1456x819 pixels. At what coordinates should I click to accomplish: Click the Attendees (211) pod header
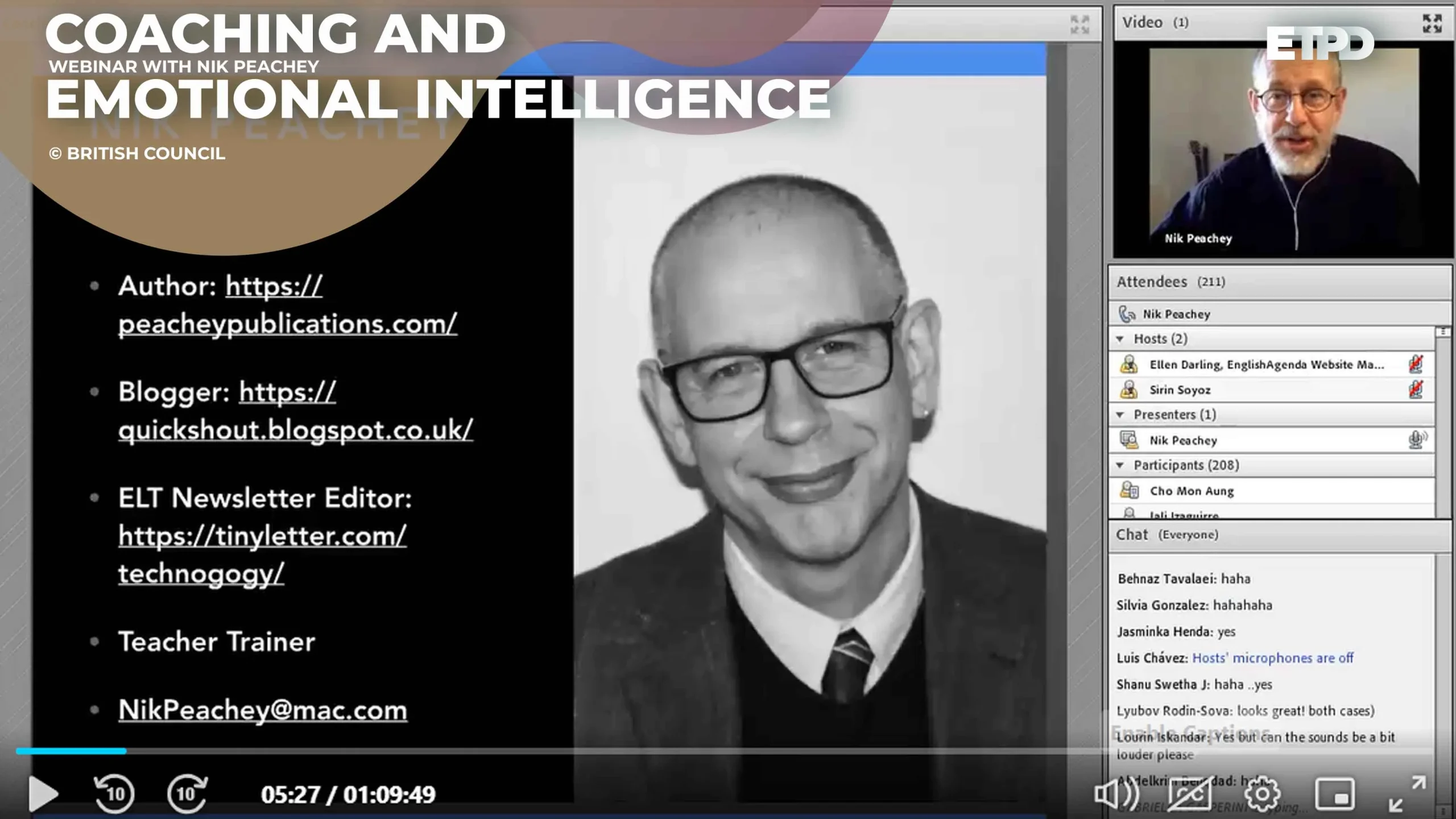pyautogui.click(x=1280, y=282)
